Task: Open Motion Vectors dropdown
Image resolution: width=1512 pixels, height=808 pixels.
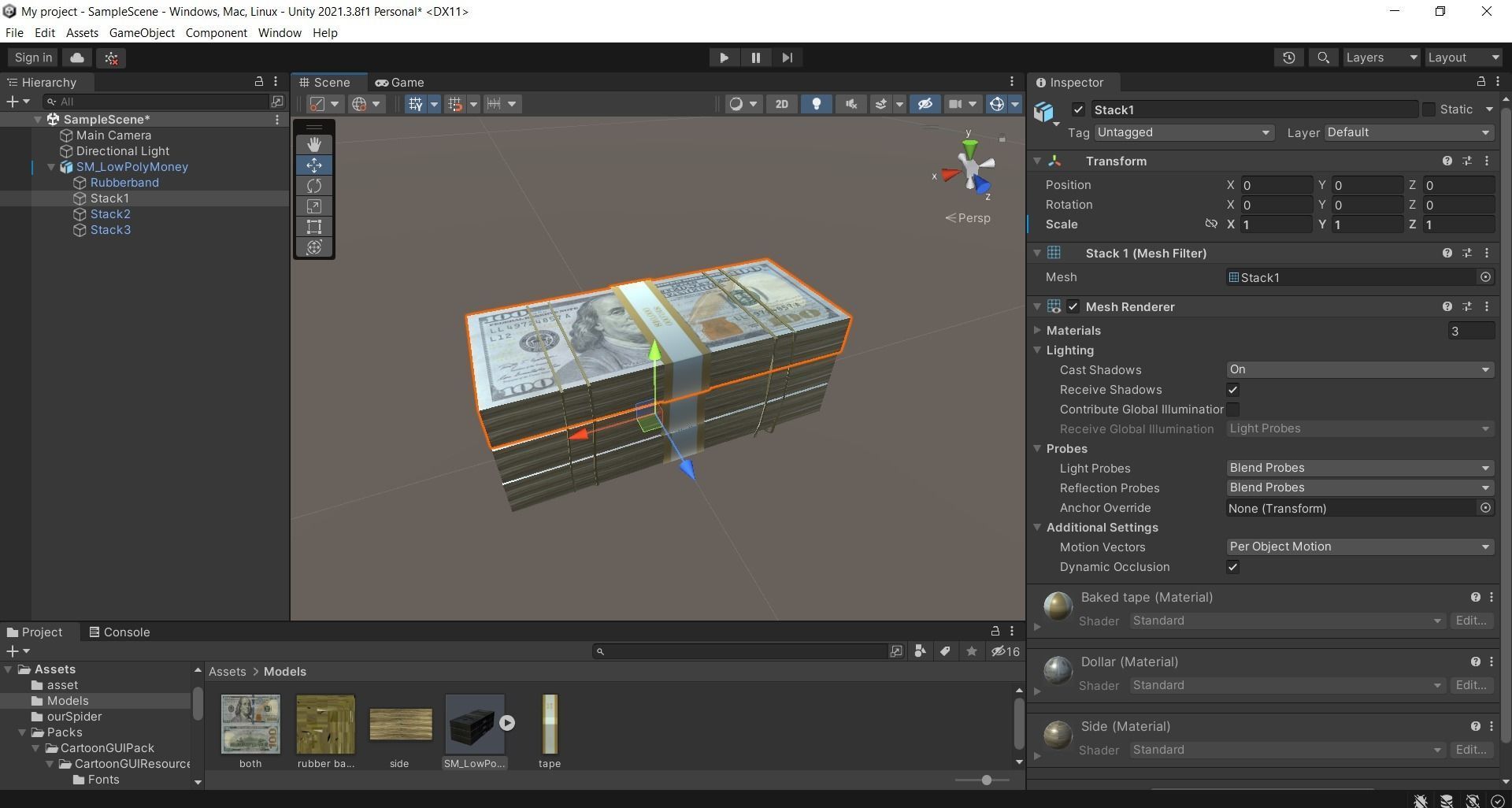Action: [x=1360, y=547]
